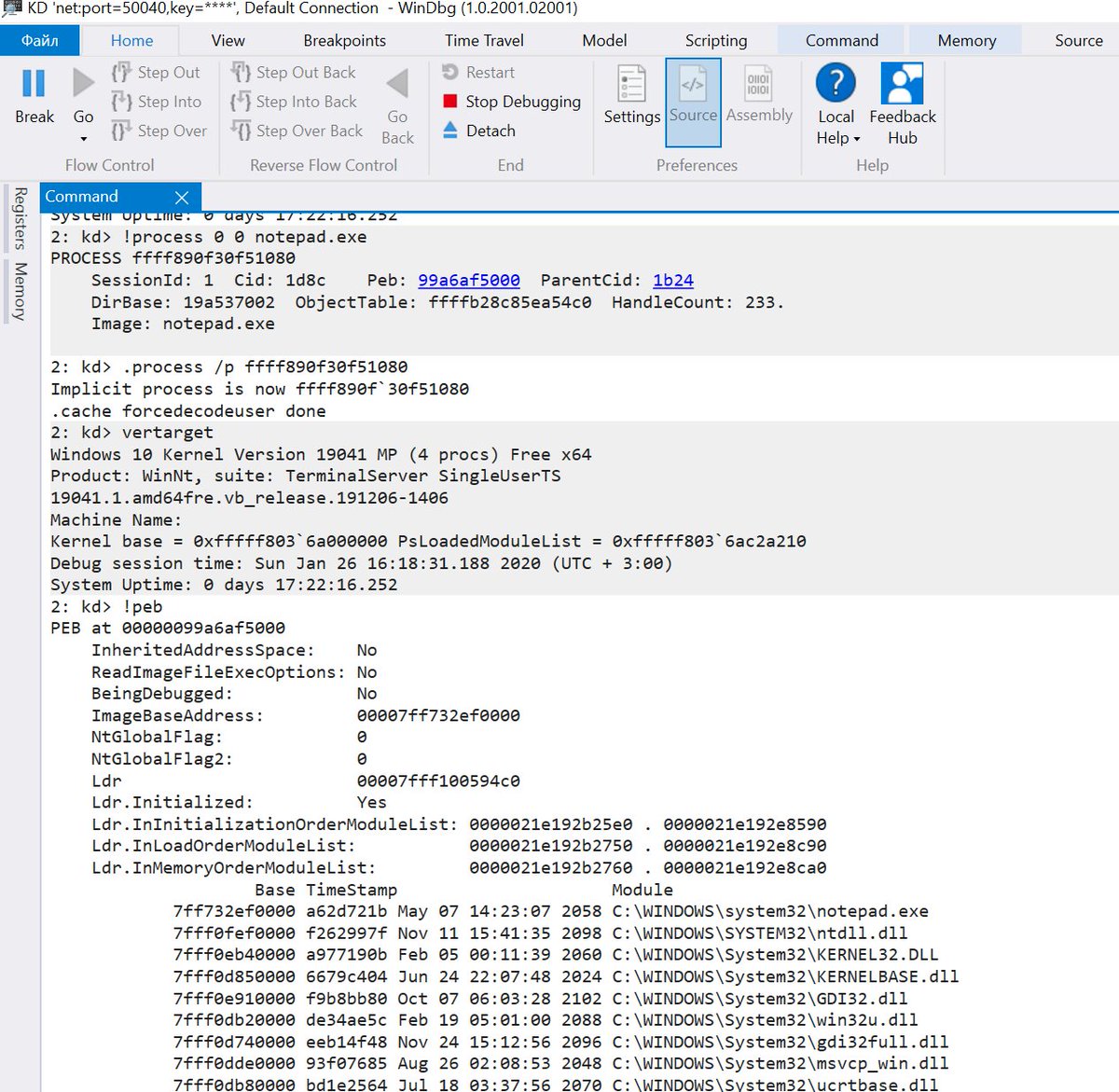Expand the Registers side panel

coord(20,218)
